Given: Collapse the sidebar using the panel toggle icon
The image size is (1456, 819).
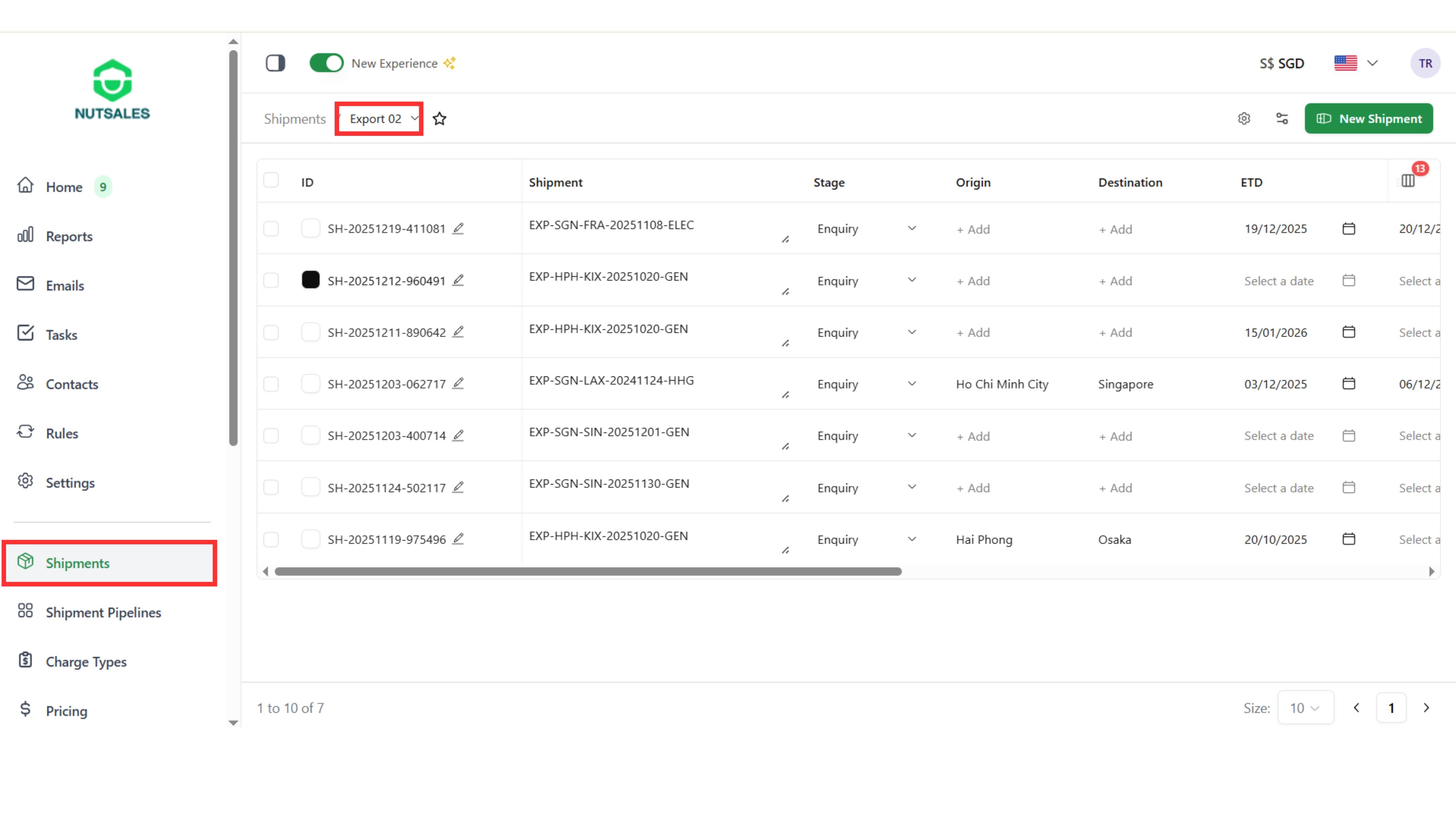Looking at the screenshot, I should pyautogui.click(x=275, y=63).
